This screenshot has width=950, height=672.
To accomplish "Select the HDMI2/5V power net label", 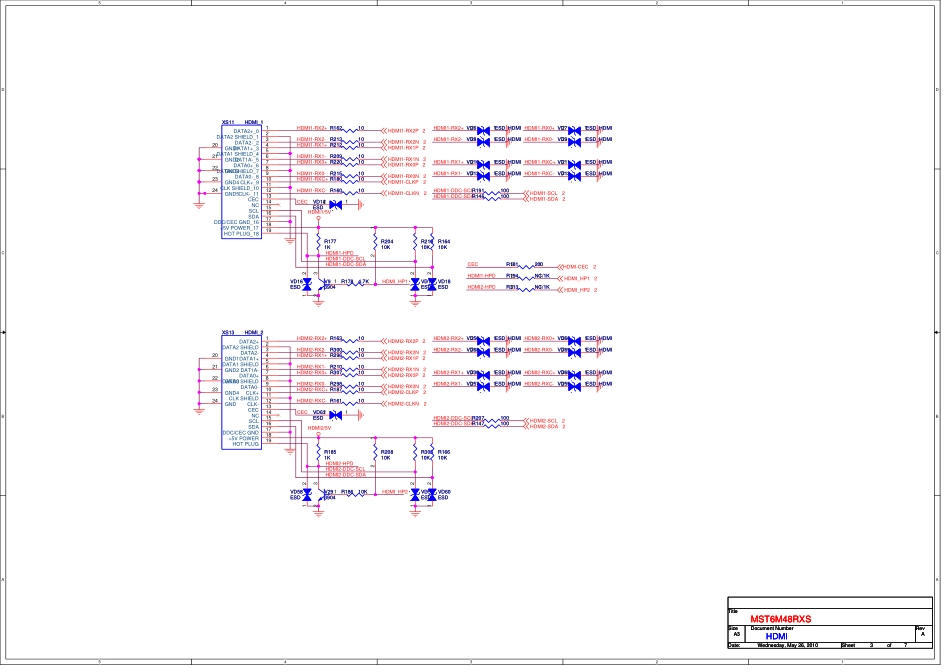I will coord(319,427).
